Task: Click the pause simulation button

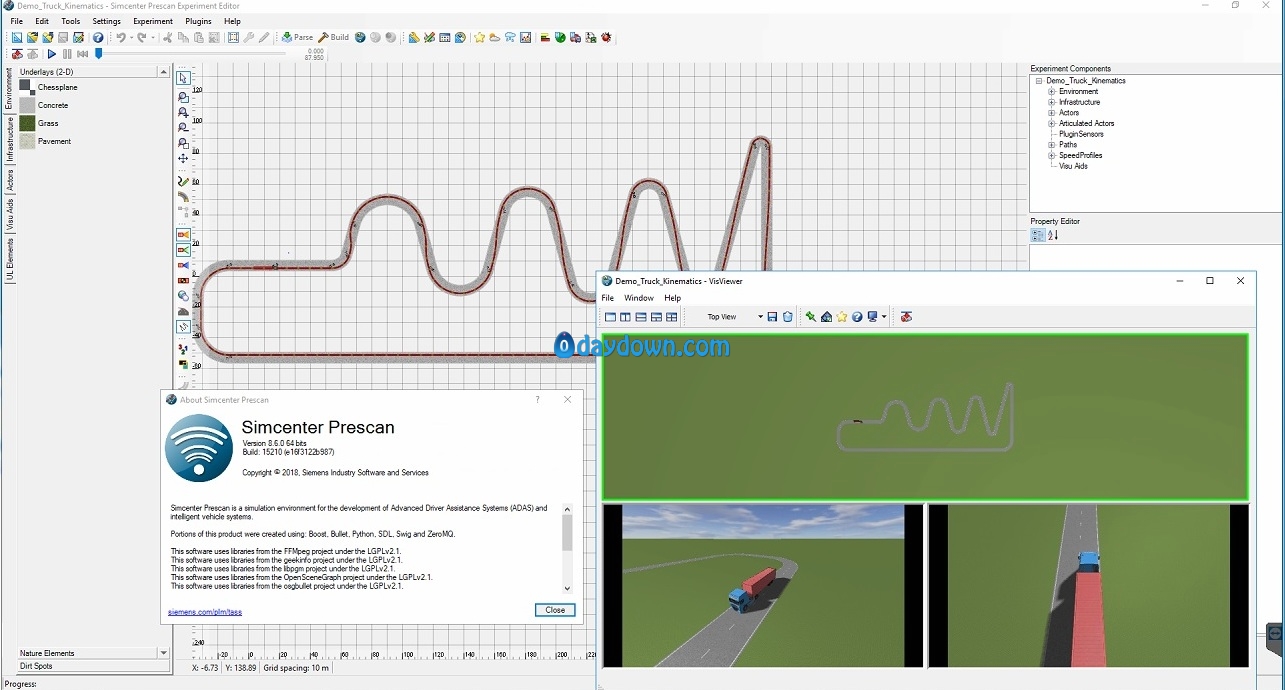Action: tap(67, 54)
